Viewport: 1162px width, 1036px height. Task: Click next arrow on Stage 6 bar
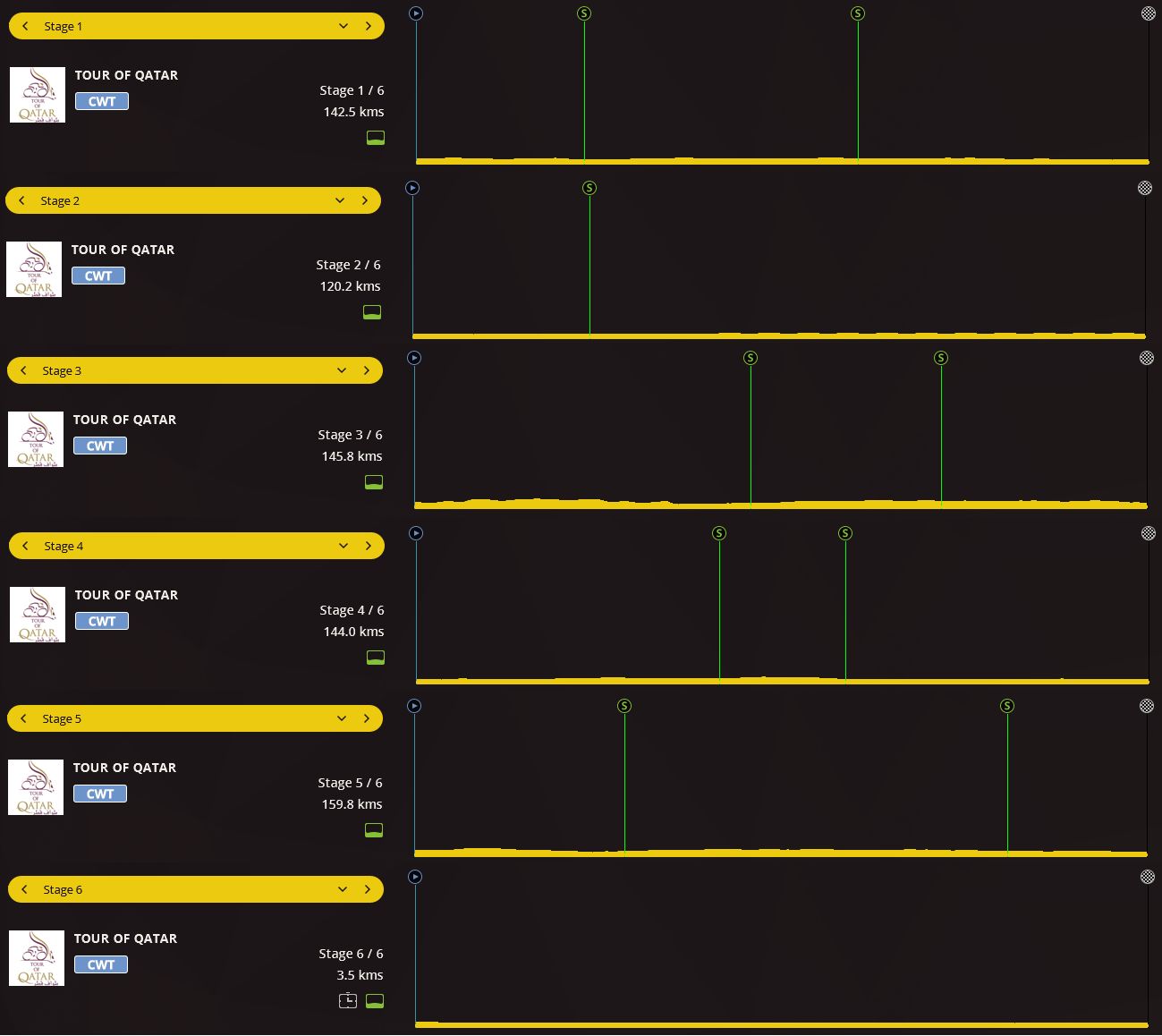[x=368, y=889]
